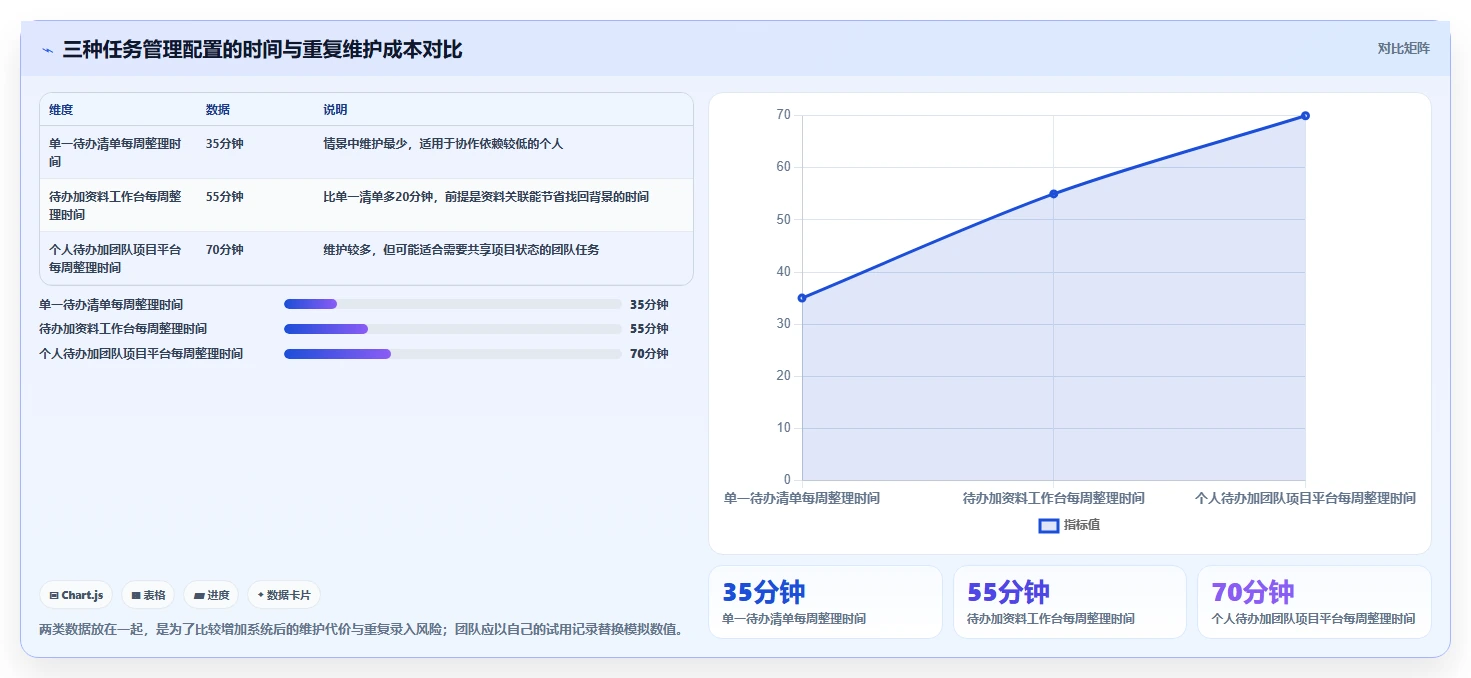Click the 70 data point on chart line
1471x678 pixels.
click(1305, 116)
